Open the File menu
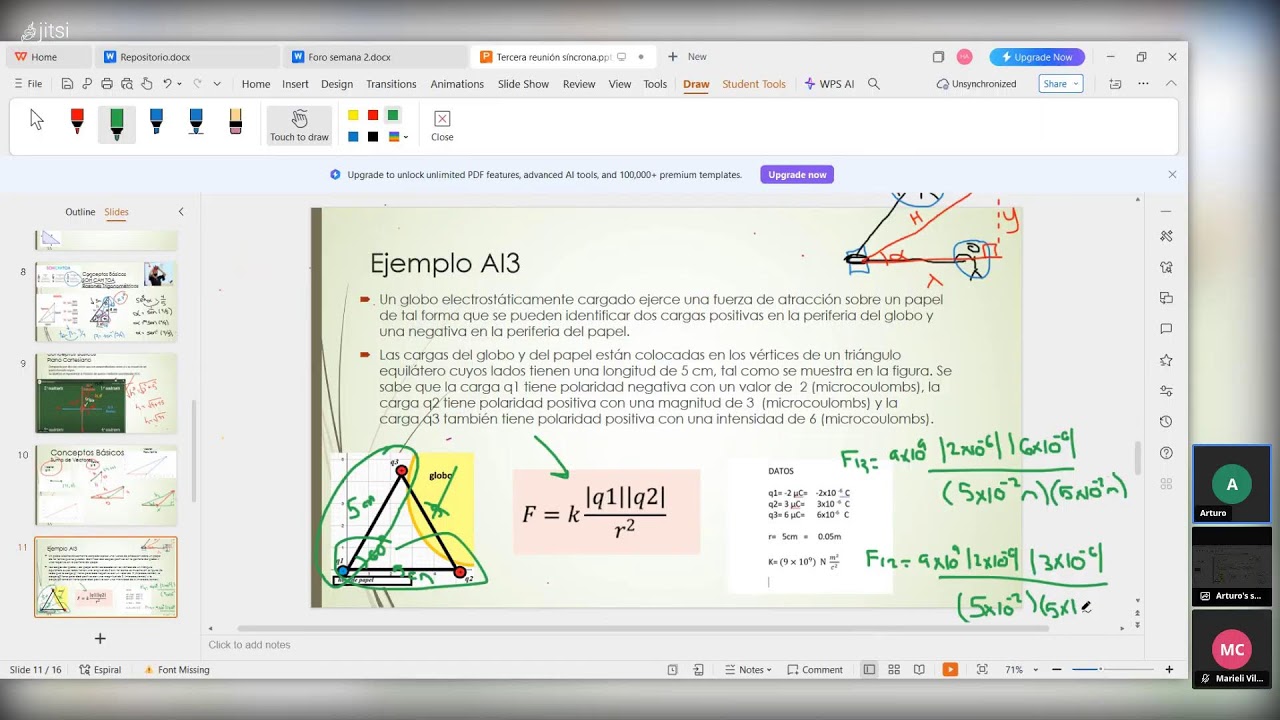1280x720 pixels. tap(28, 84)
